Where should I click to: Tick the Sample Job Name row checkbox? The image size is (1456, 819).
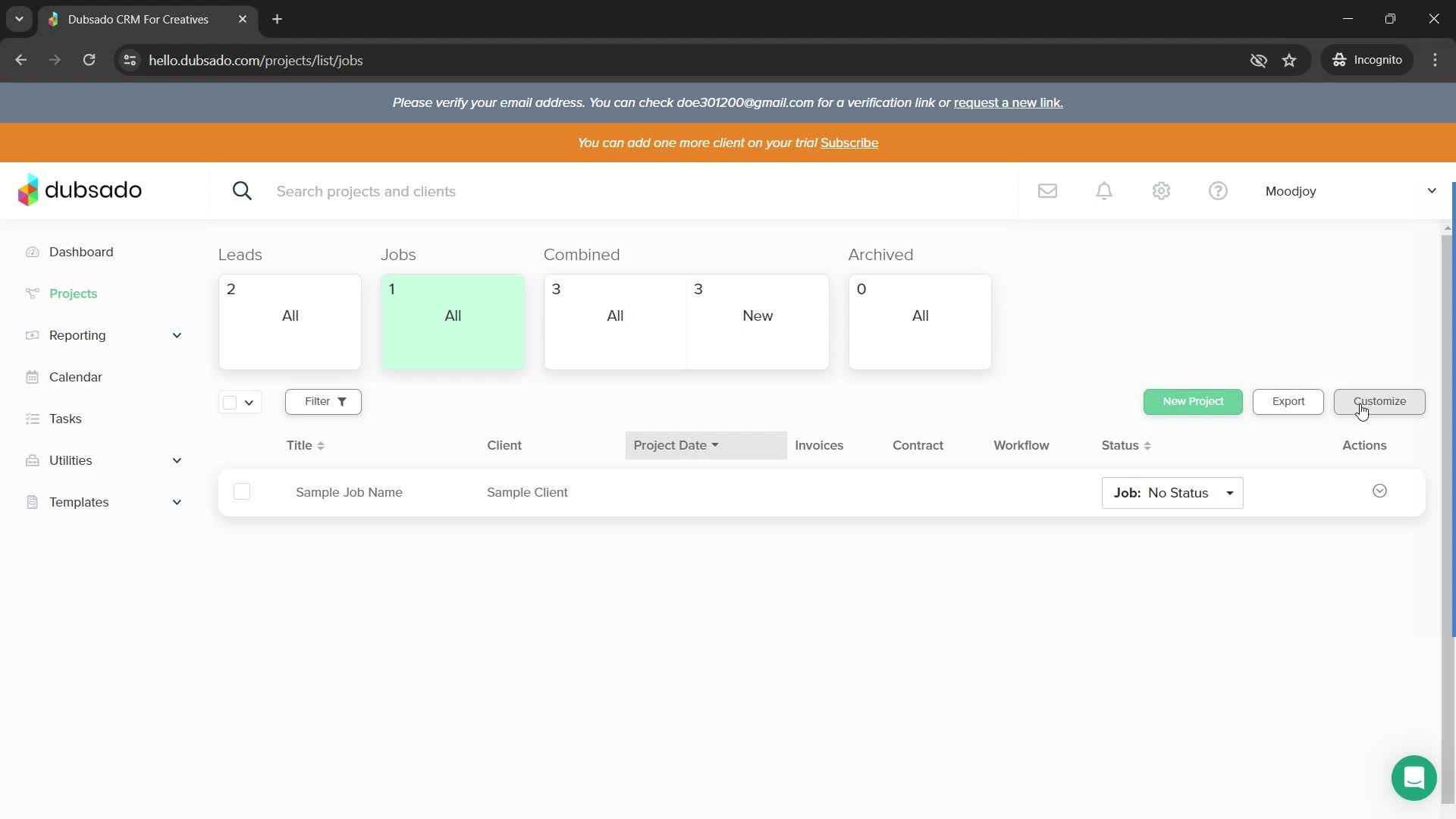point(242,491)
